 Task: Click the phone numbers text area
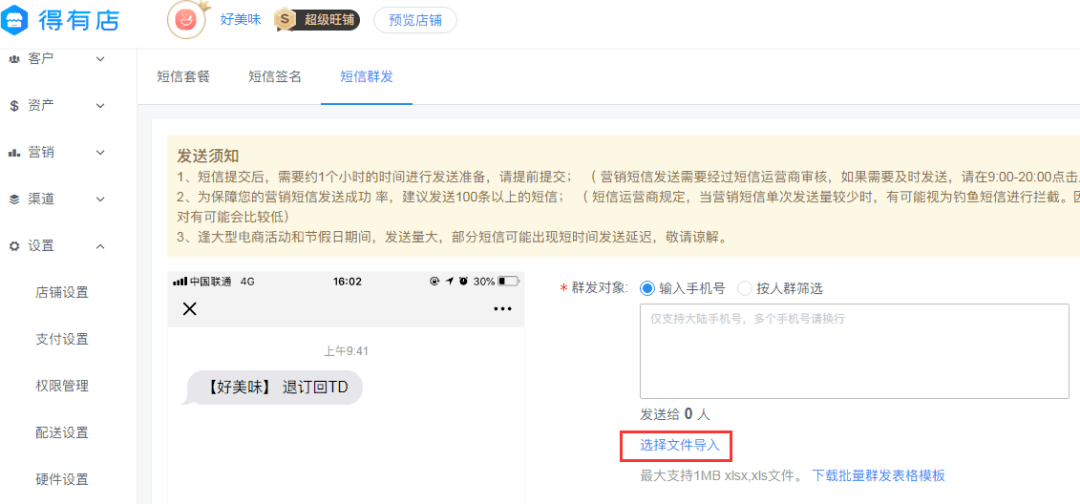(854, 351)
